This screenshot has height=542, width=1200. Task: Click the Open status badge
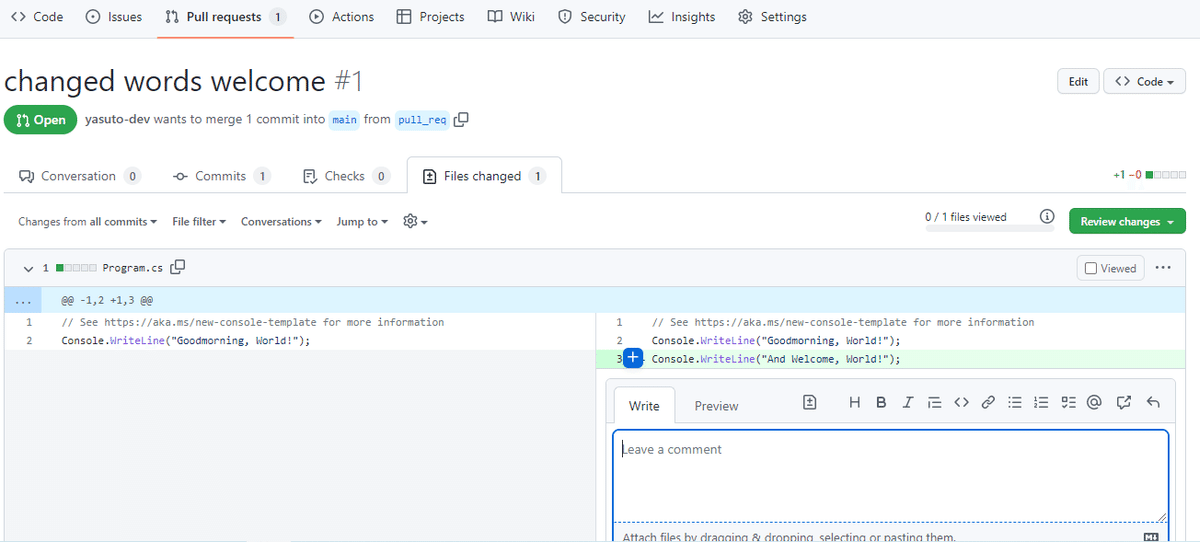tap(40, 120)
